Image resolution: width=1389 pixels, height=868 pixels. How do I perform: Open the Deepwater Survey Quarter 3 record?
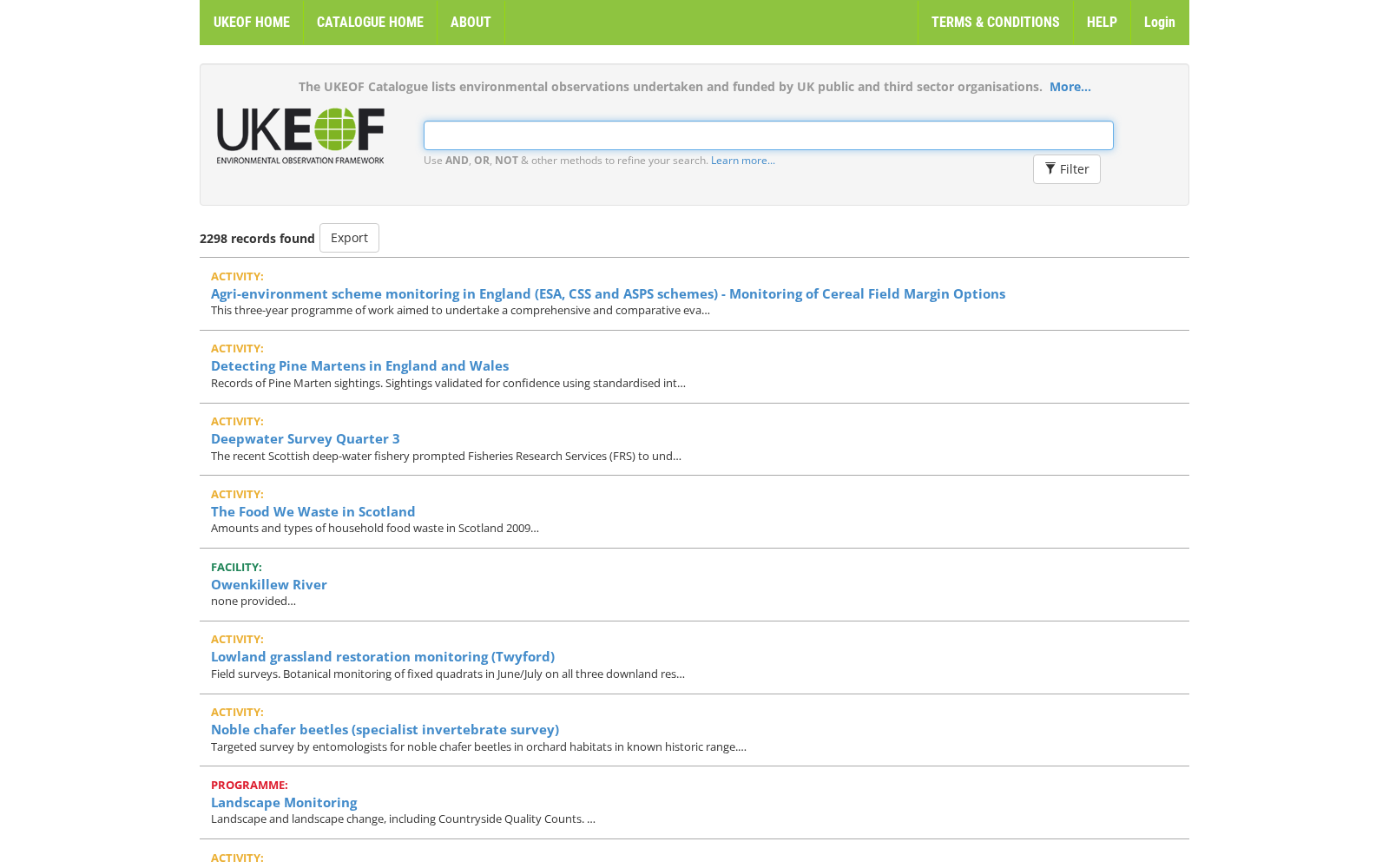306,438
